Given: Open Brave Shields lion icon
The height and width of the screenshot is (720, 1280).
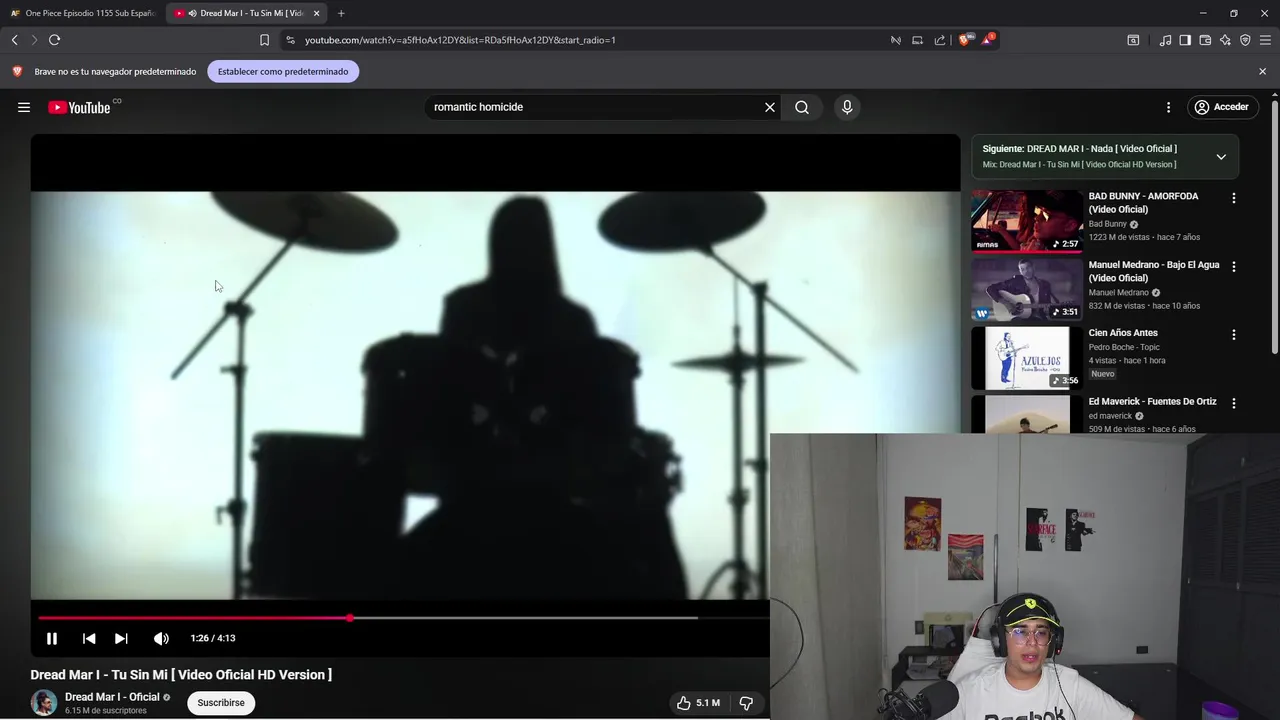Looking at the screenshot, I should 964,40.
